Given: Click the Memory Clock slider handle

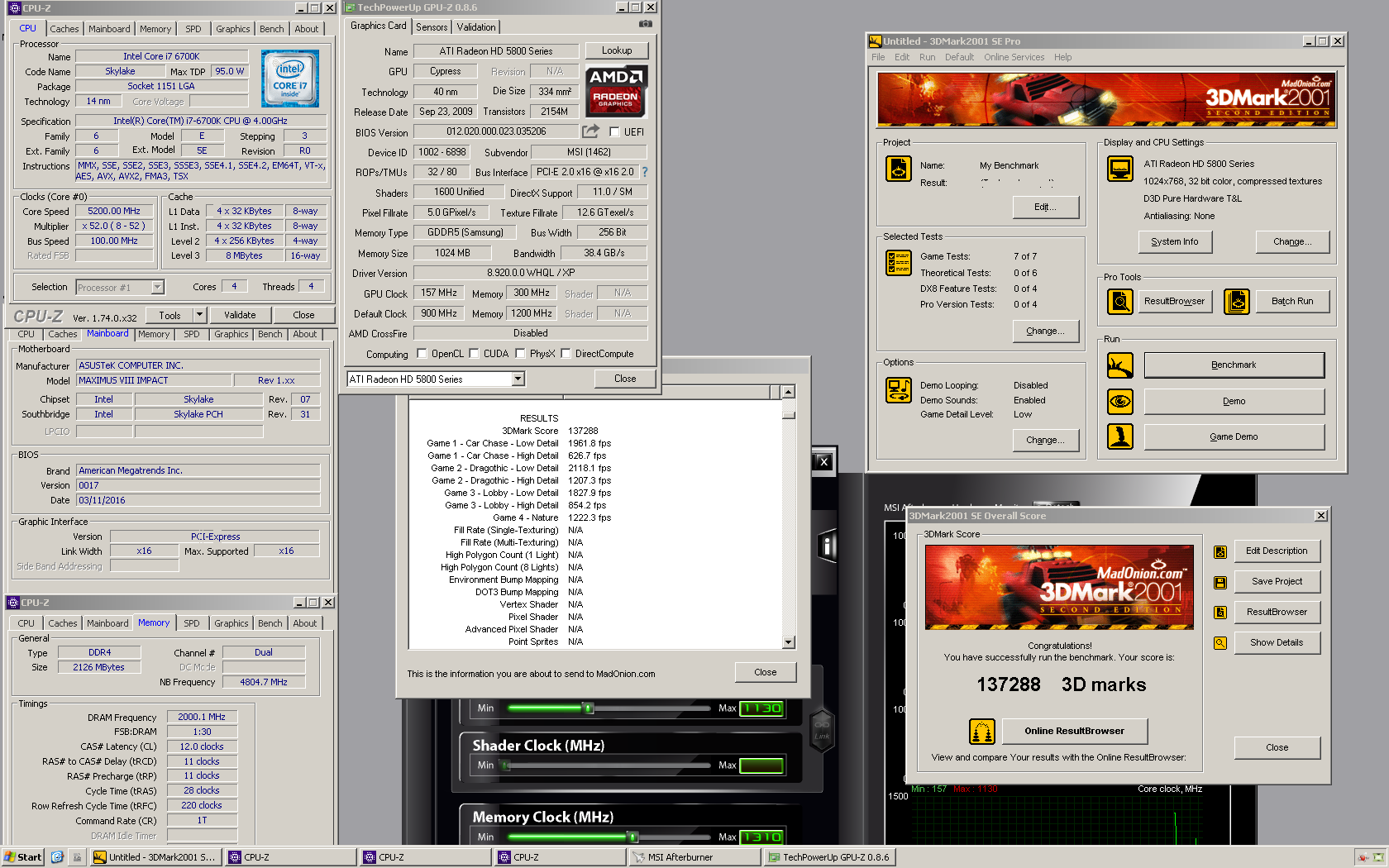Looking at the screenshot, I should pyautogui.click(x=633, y=837).
